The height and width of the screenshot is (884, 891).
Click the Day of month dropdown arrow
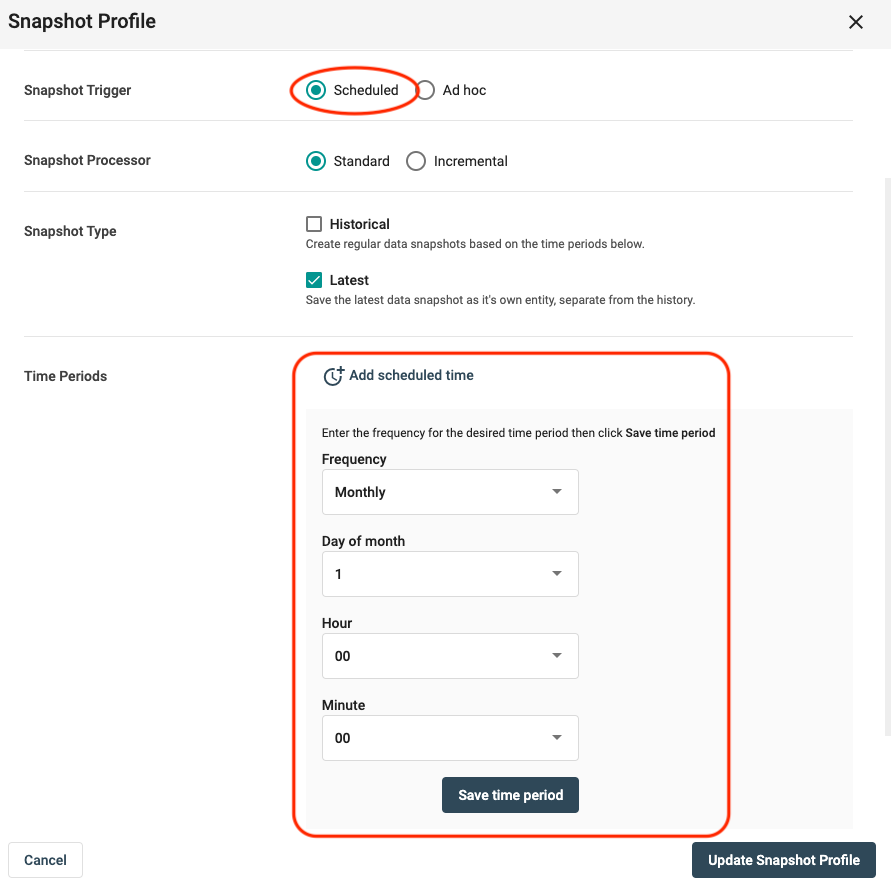pos(557,574)
